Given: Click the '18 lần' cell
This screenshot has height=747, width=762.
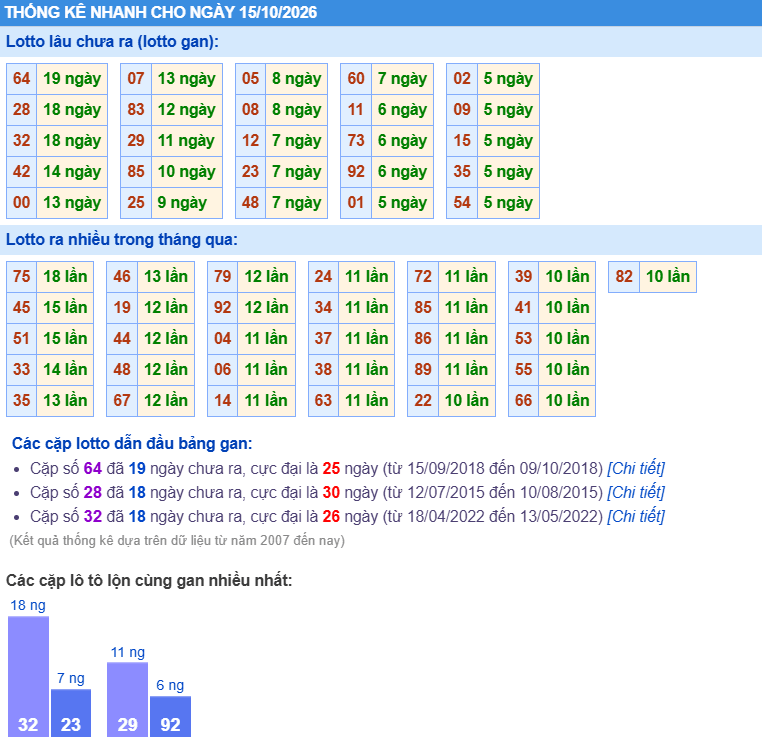Looking at the screenshot, I should 65,277.
